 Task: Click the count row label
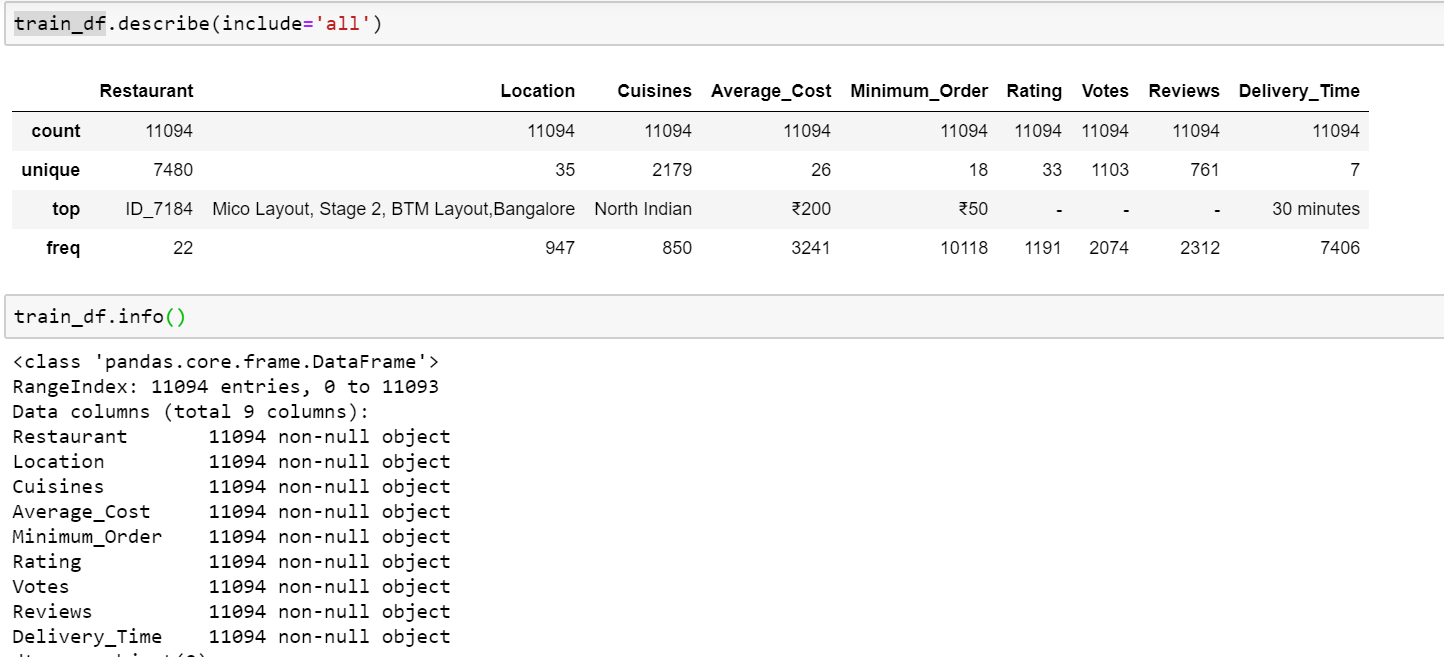[56, 130]
